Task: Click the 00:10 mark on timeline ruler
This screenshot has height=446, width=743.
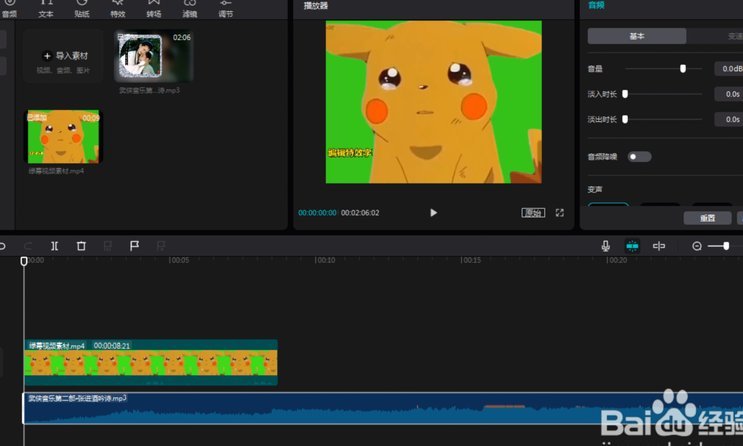Action: coord(325,260)
